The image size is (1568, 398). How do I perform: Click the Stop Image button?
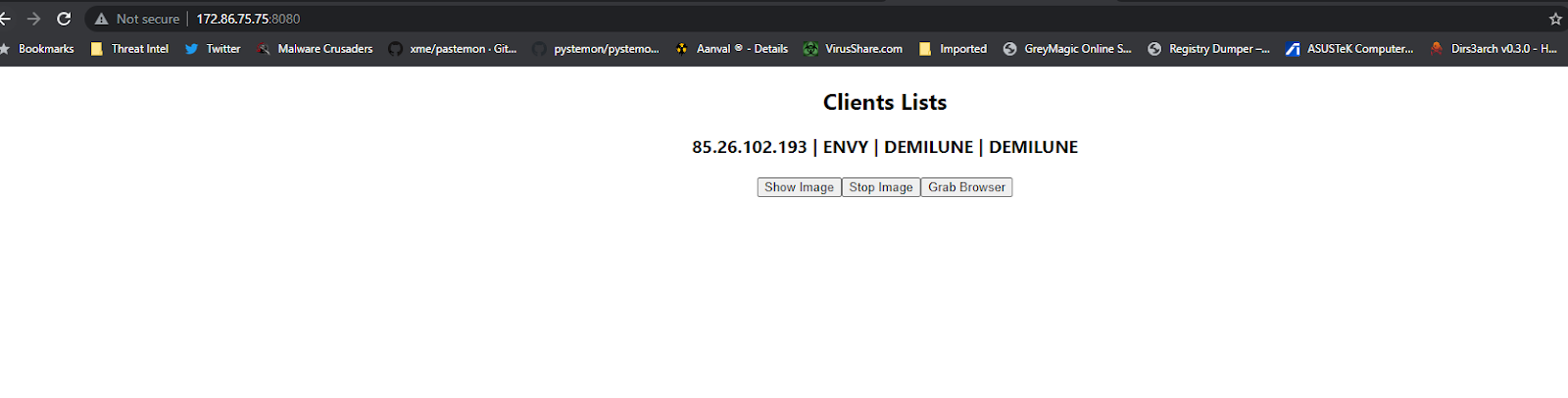(x=881, y=187)
